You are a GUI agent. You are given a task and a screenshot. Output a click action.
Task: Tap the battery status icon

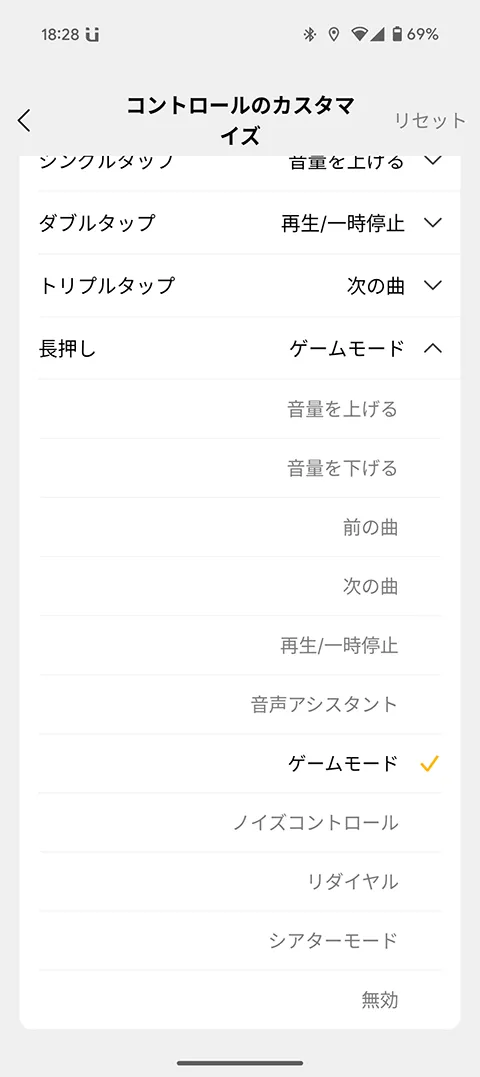click(x=397, y=34)
